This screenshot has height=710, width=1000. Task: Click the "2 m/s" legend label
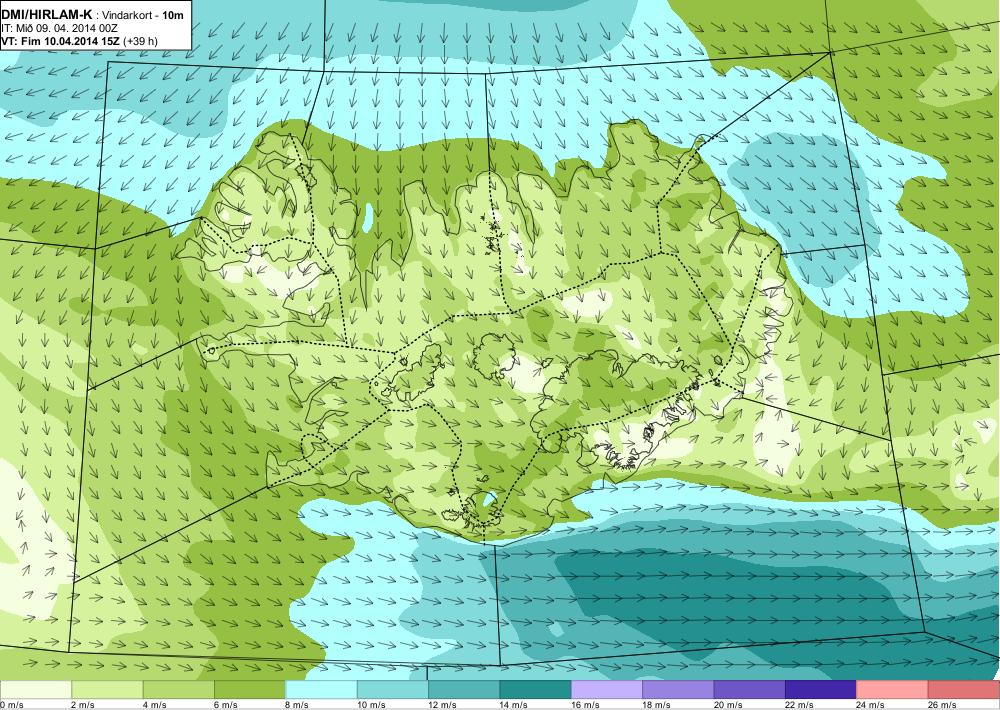tap(83, 705)
